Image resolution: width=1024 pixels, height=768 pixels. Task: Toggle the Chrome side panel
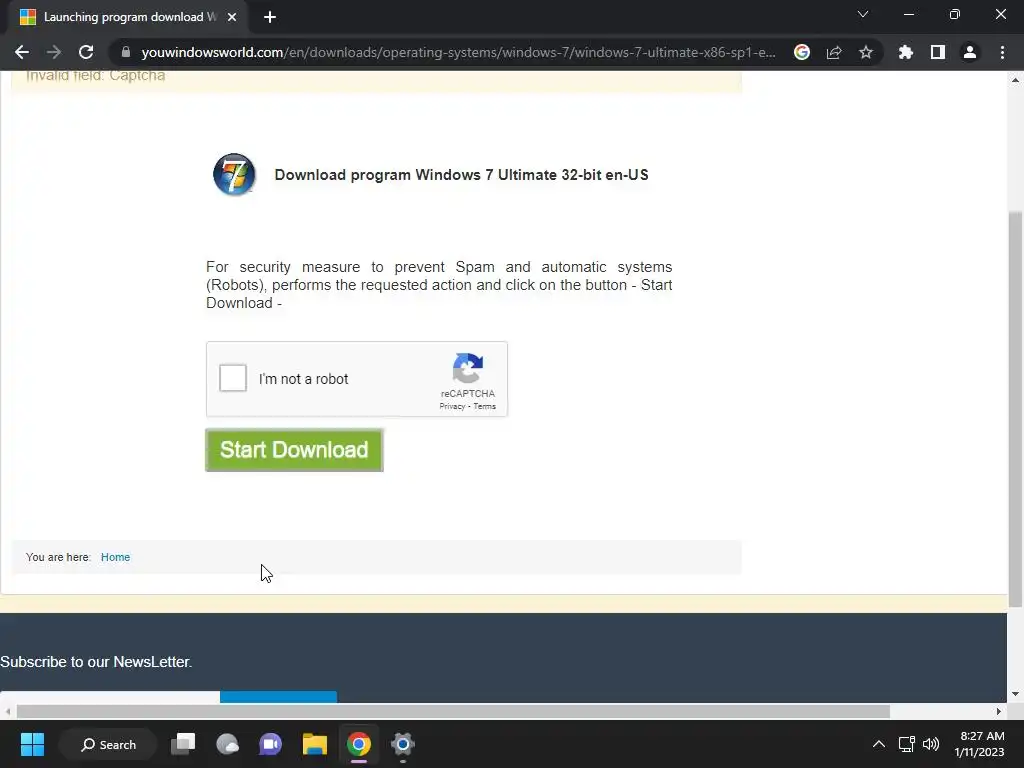(x=938, y=52)
